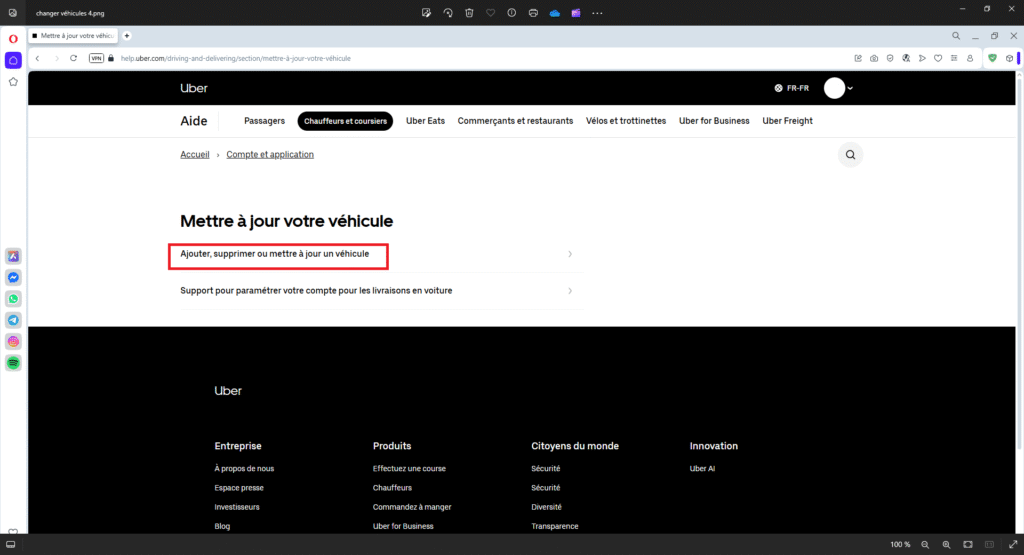Zoom in with the magnifier plus icon
The image size is (1024, 555).
pos(946,545)
